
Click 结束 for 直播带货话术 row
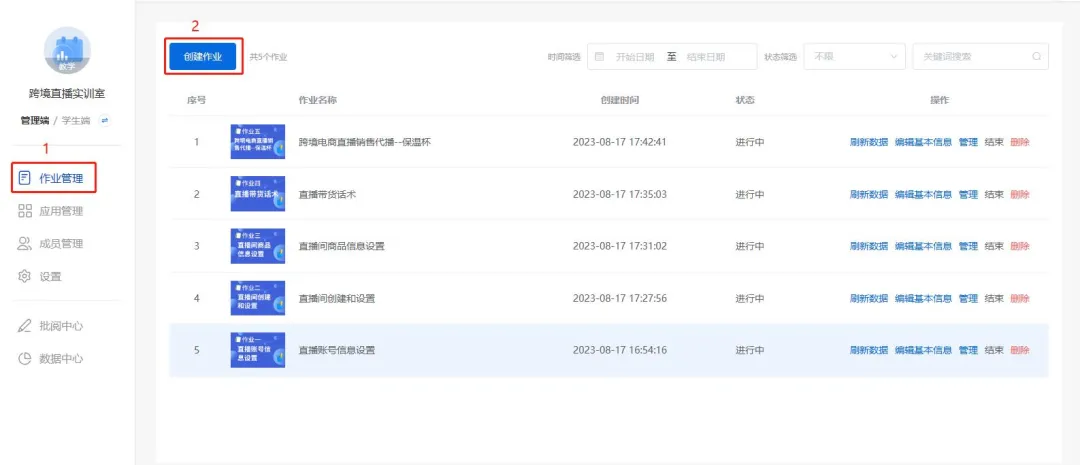coord(994,194)
